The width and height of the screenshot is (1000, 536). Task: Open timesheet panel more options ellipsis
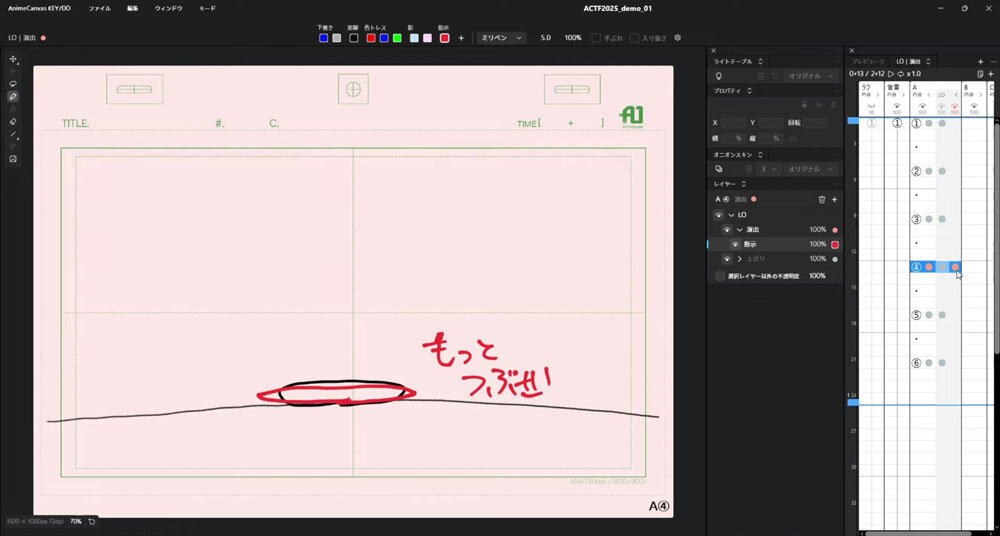coord(994,62)
